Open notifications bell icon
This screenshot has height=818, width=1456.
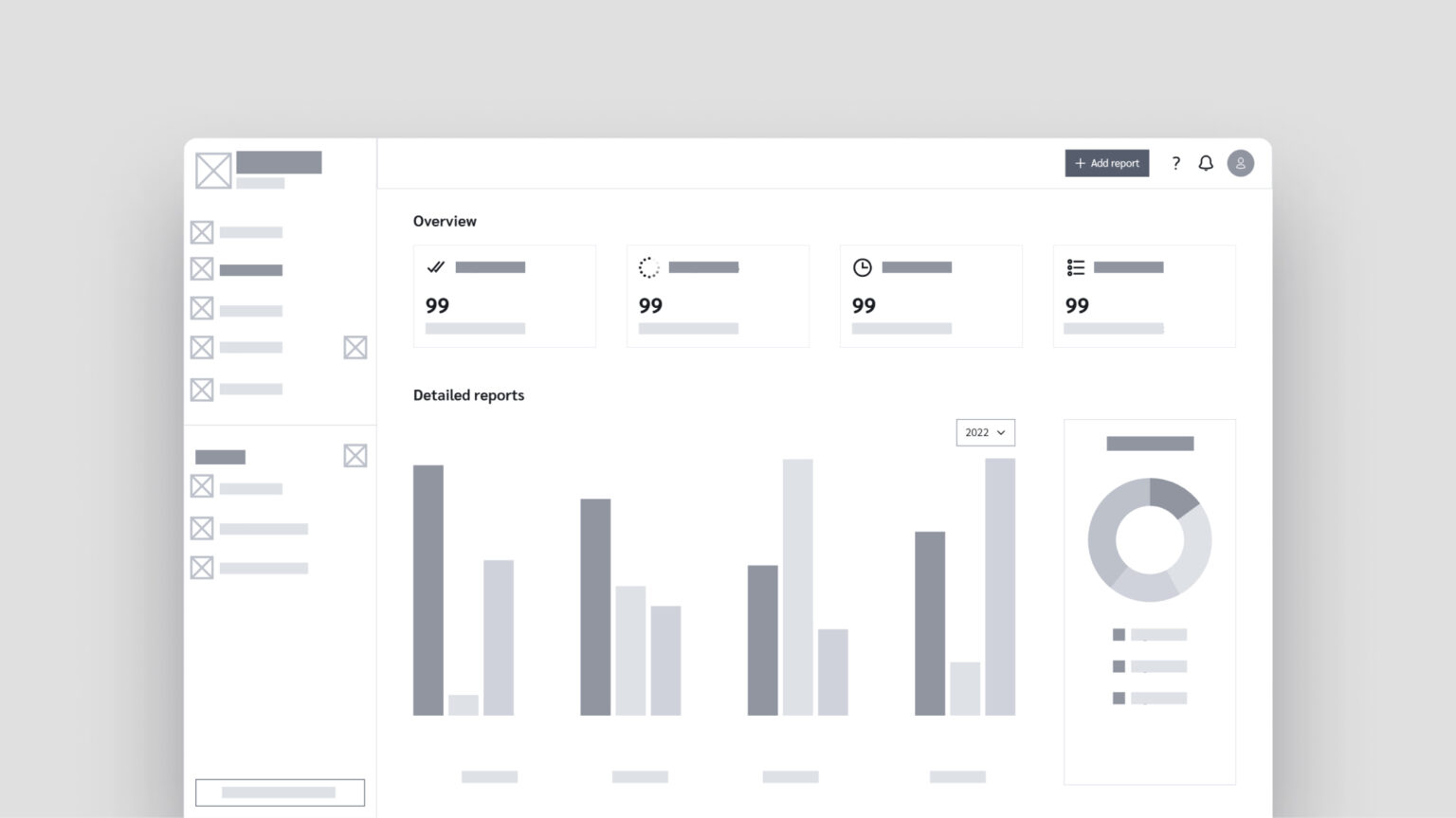pos(1206,163)
